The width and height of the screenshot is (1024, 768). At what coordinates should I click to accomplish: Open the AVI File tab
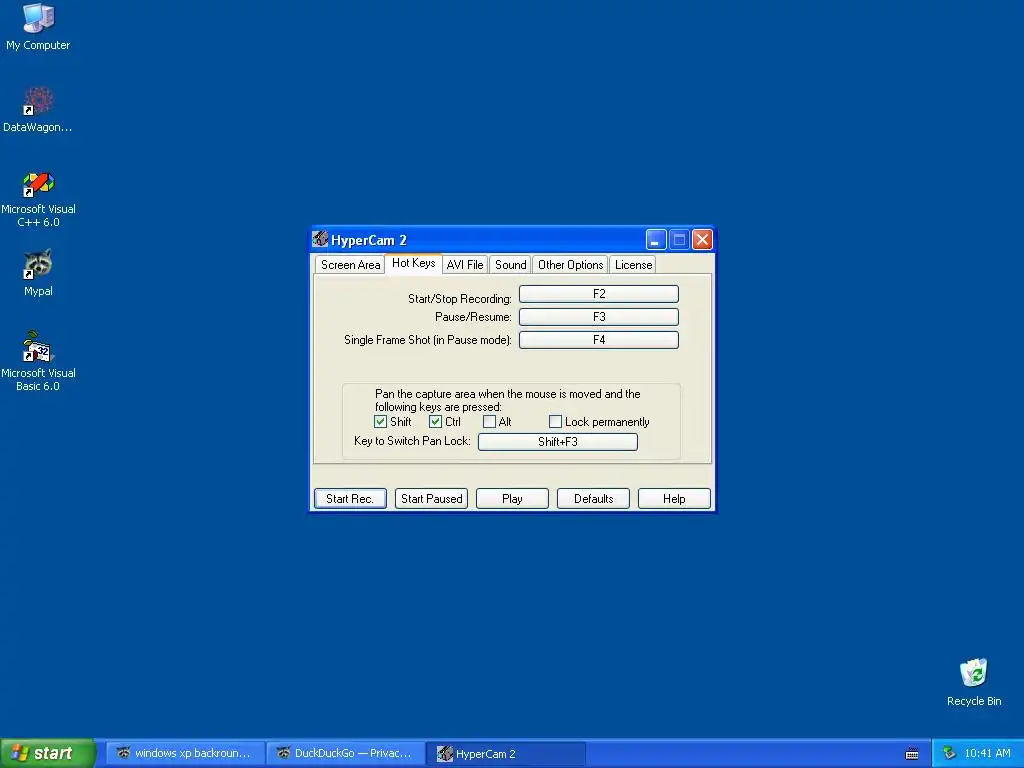point(465,264)
